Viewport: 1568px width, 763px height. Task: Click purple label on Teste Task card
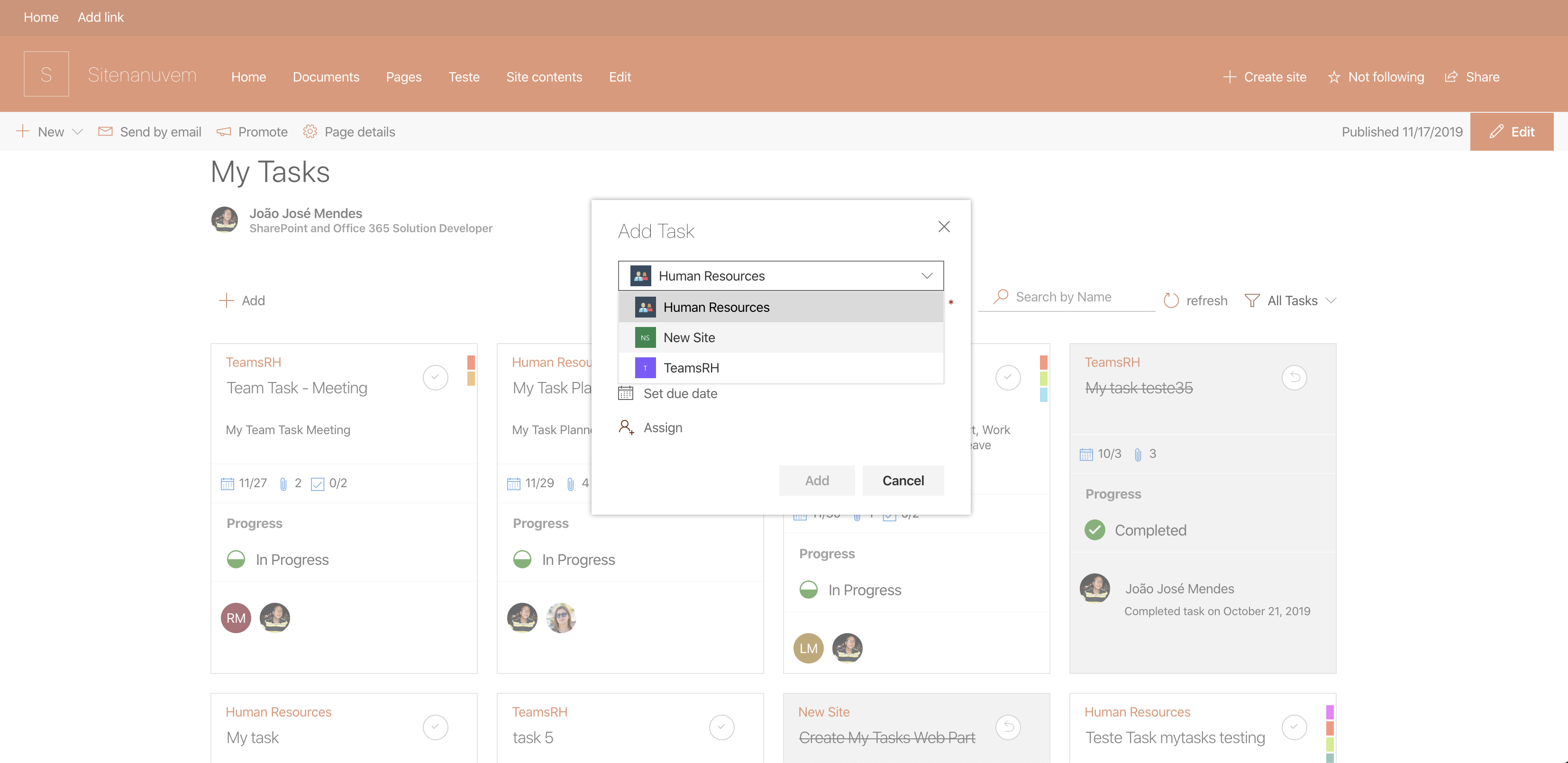1330,712
